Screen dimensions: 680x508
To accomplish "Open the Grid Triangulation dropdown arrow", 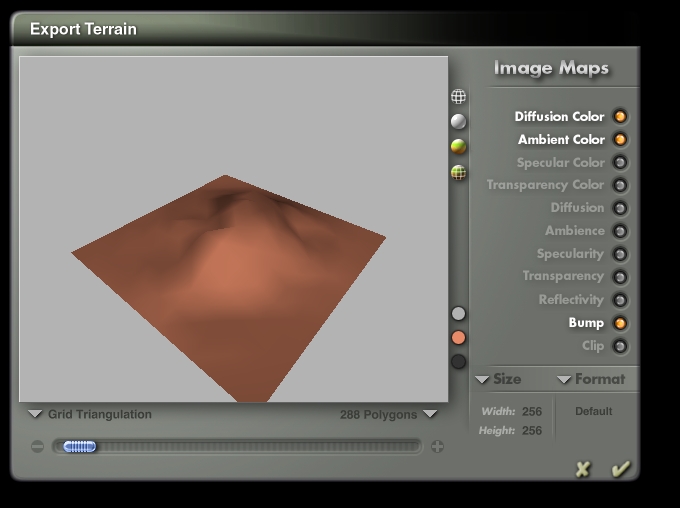I will (35, 414).
